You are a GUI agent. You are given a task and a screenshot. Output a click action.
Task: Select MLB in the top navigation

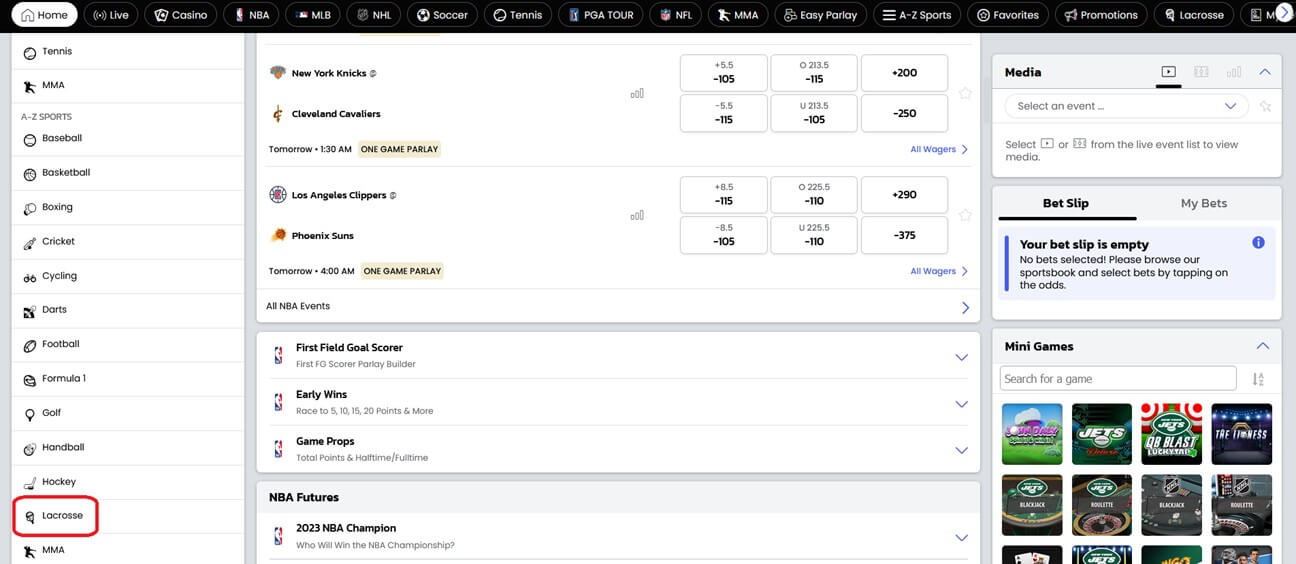pos(313,15)
